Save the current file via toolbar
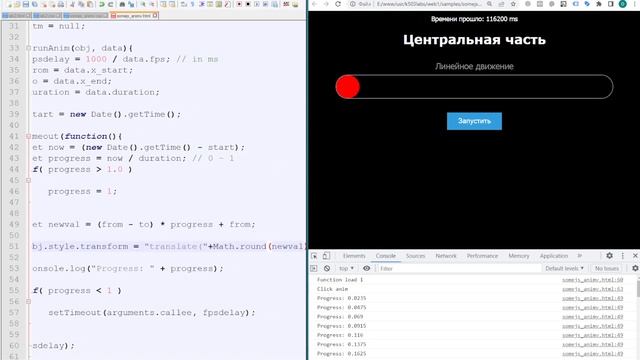640x360 pixels. point(26,4)
